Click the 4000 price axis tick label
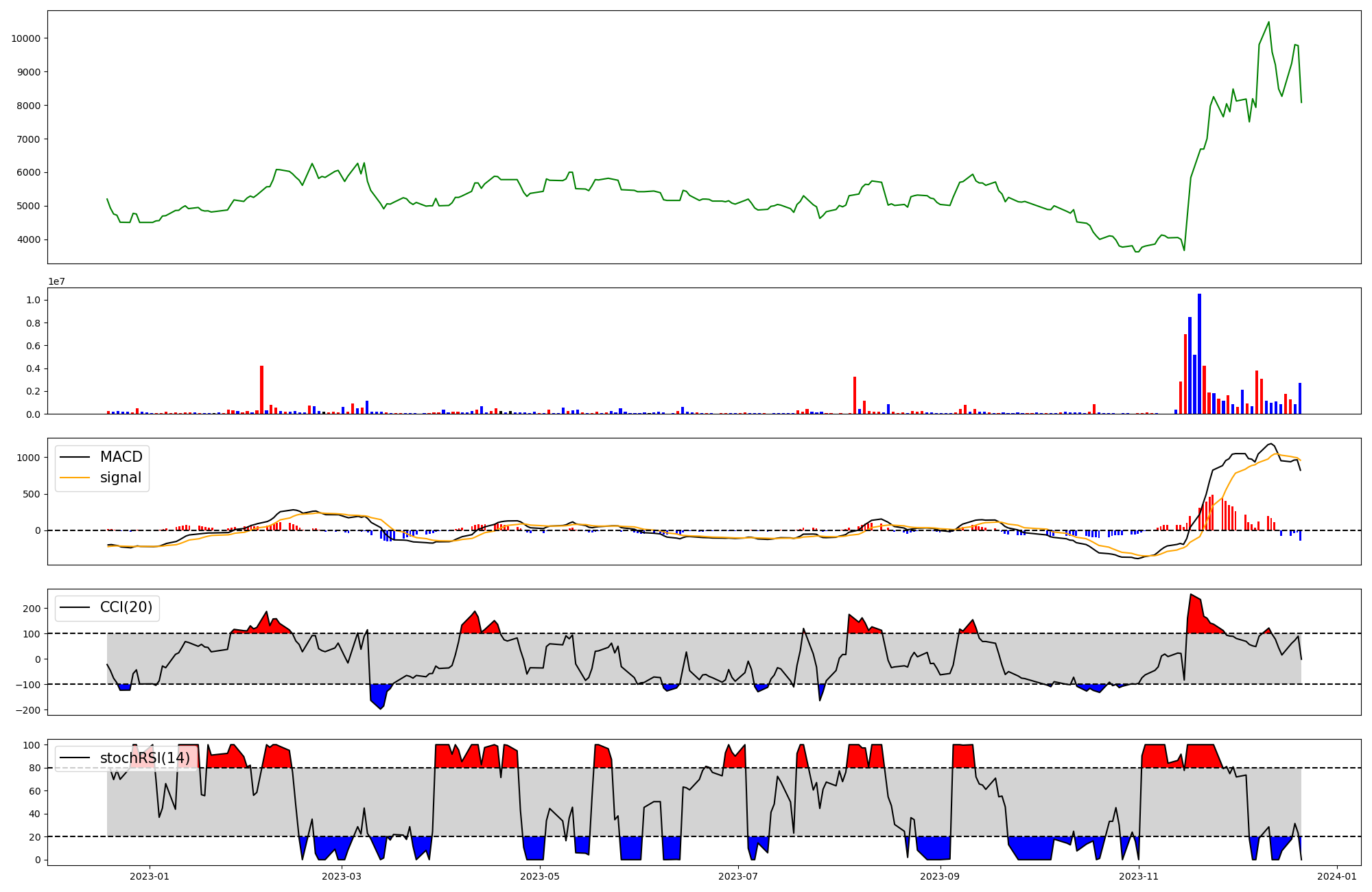The height and width of the screenshot is (892, 1372). click(28, 239)
